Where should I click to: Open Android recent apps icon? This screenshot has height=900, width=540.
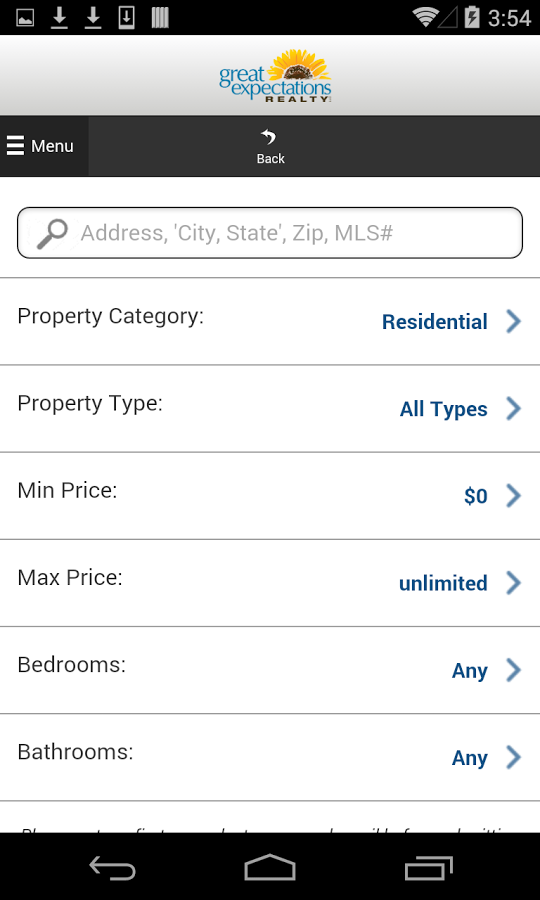point(428,868)
